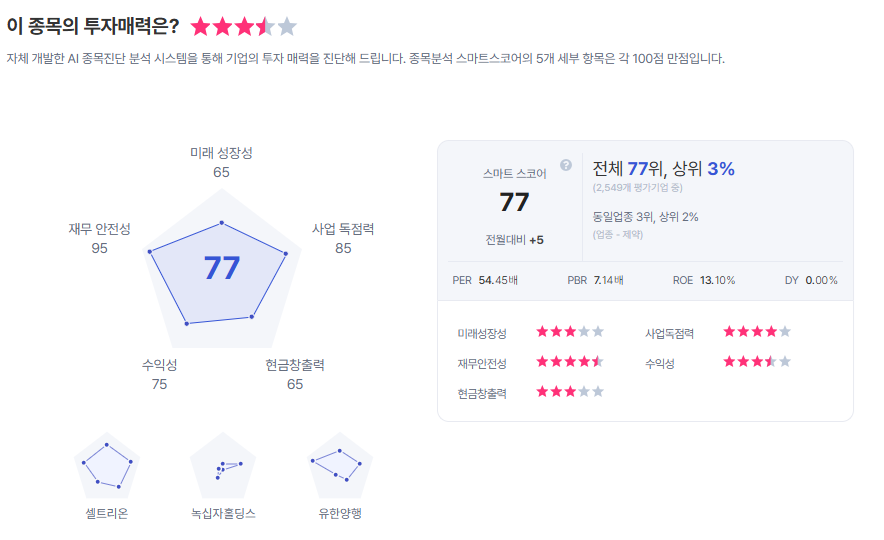
Task: Click the large 77 in radar chart
Action: pyautogui.click(x=222, y=269)
